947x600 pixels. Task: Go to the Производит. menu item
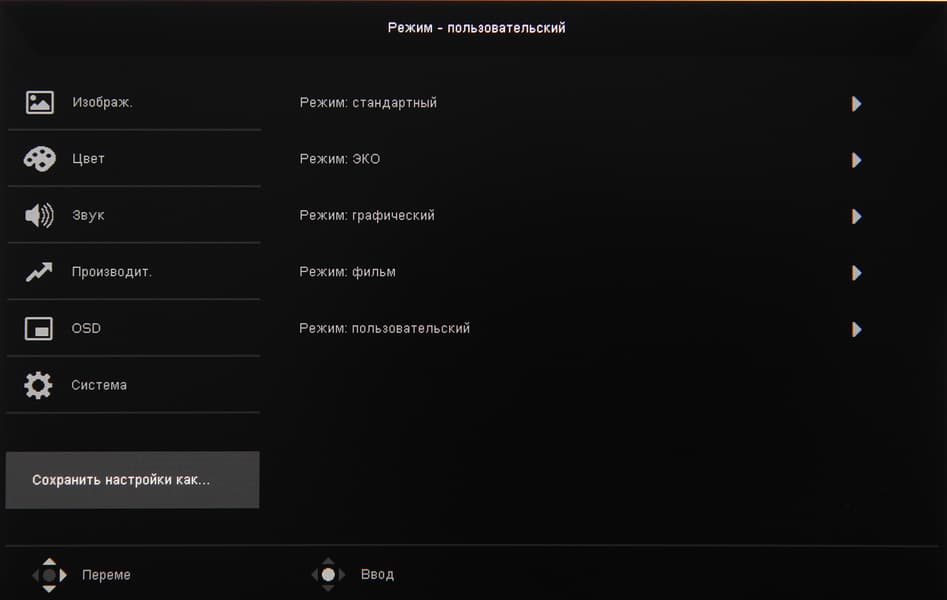(111, 272)
